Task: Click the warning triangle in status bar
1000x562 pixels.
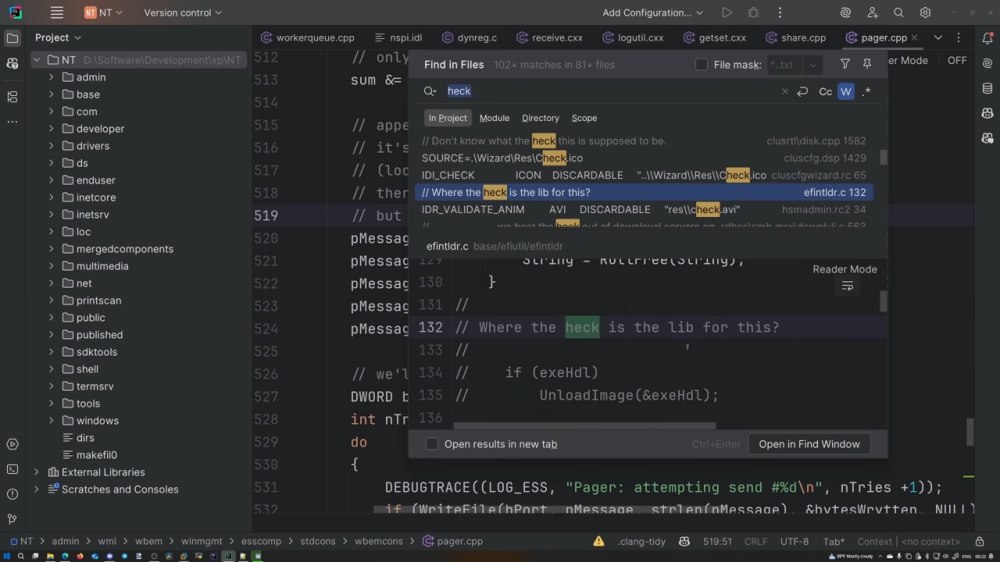Action: tap(598, 541)
